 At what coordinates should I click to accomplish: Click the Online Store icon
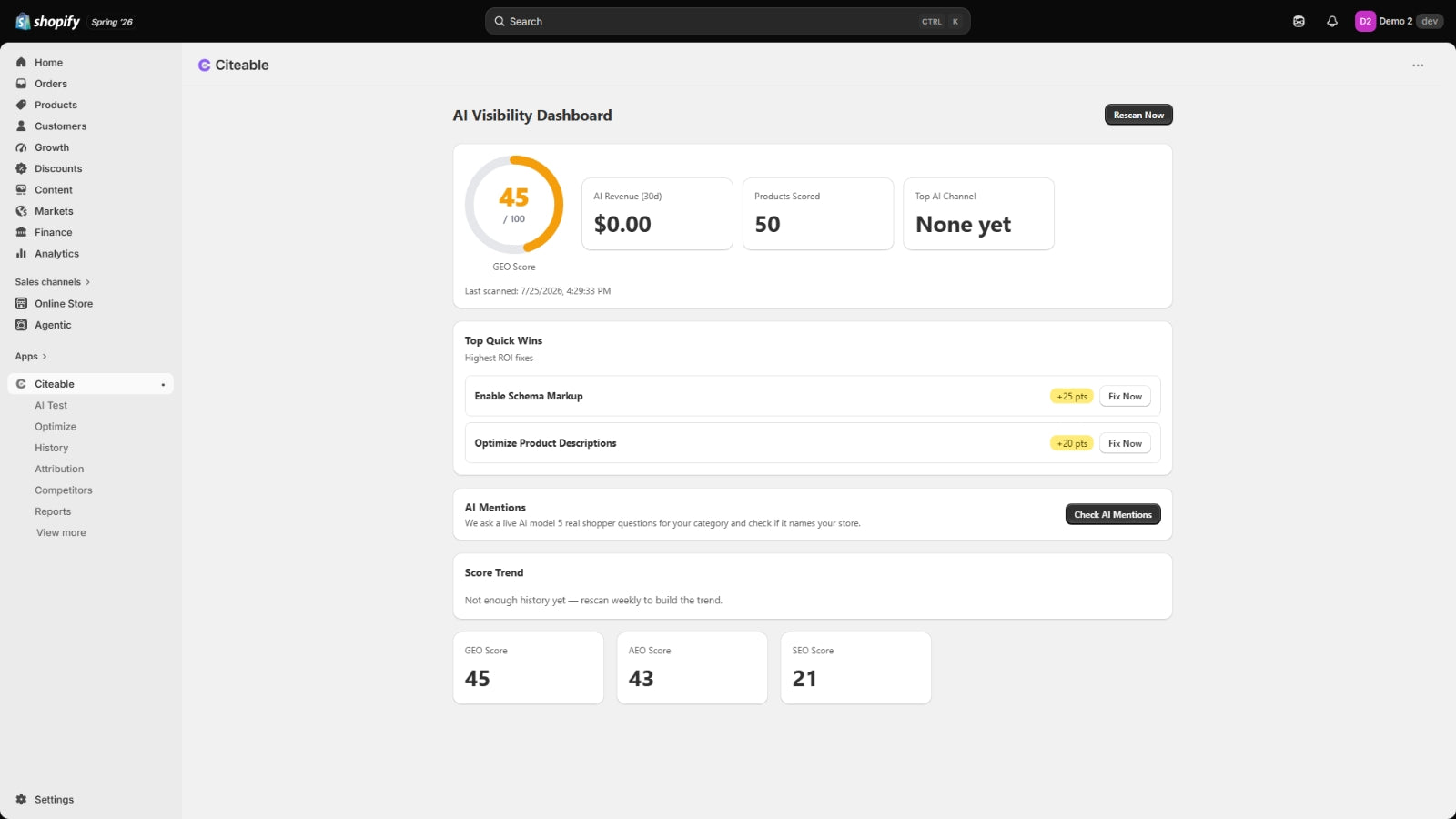[x=21, y=303]
